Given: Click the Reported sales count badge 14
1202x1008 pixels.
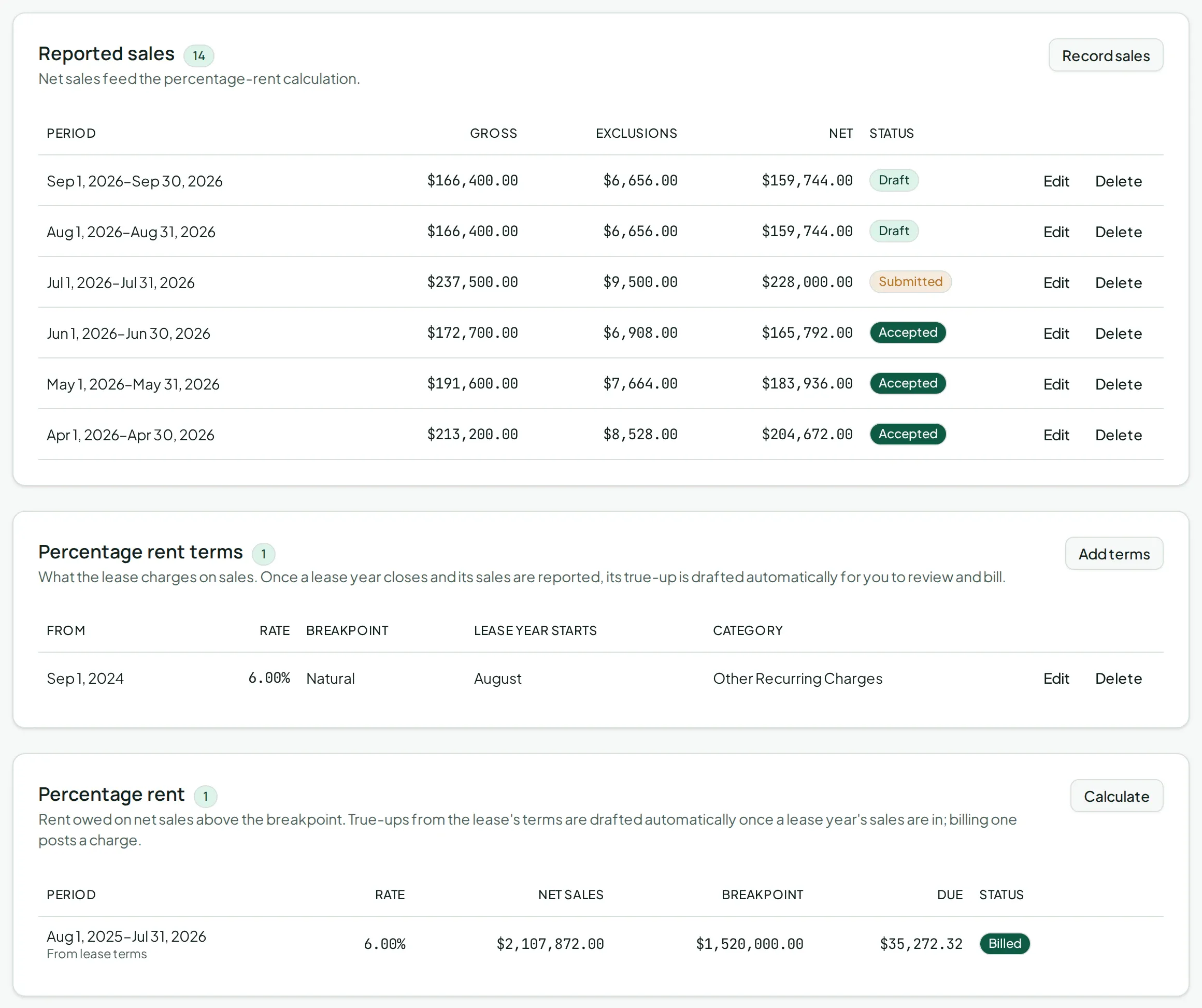Looking at the screenshot, I should coord(198,55).
